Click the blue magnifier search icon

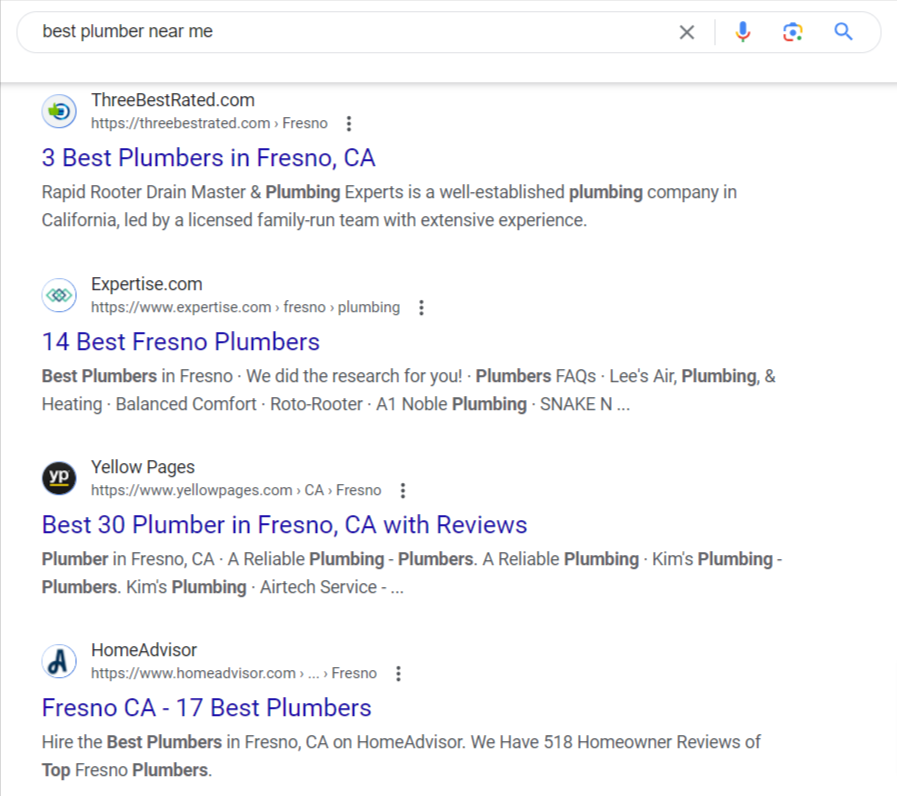(843, 31)
